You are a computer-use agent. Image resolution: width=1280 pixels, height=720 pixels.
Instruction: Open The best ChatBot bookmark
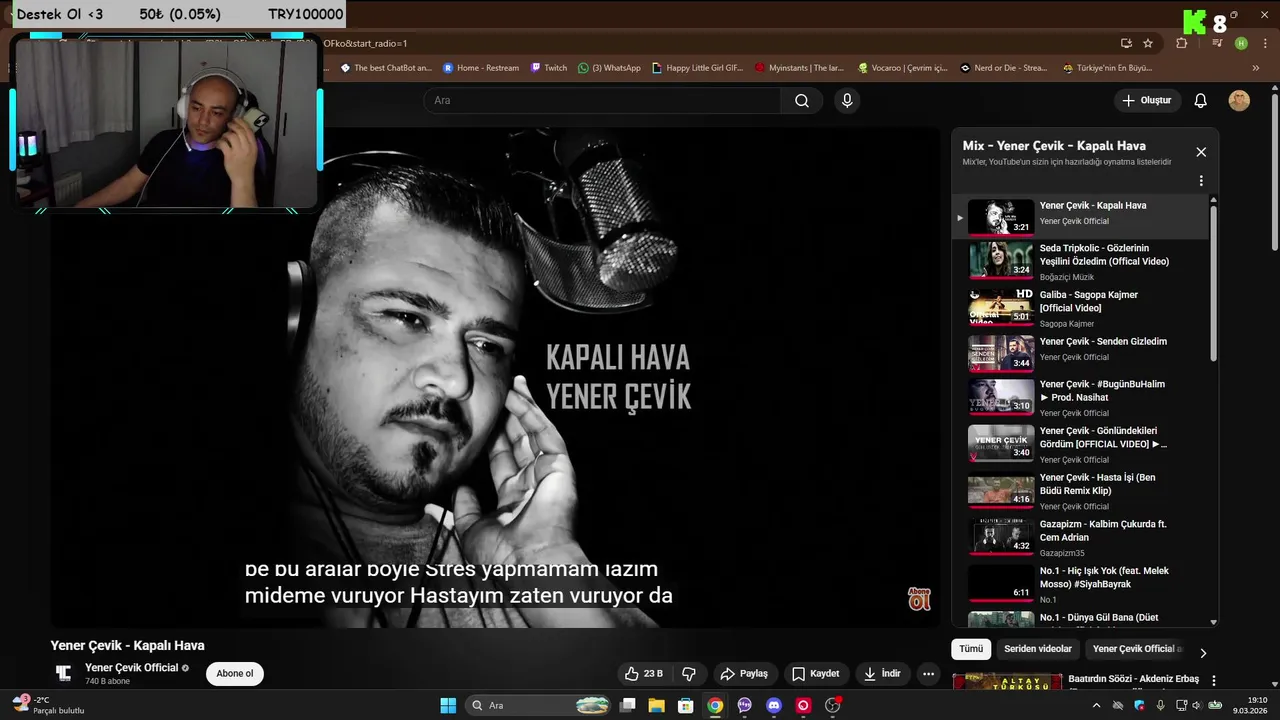pyautogui.click(x=386, y=68)
